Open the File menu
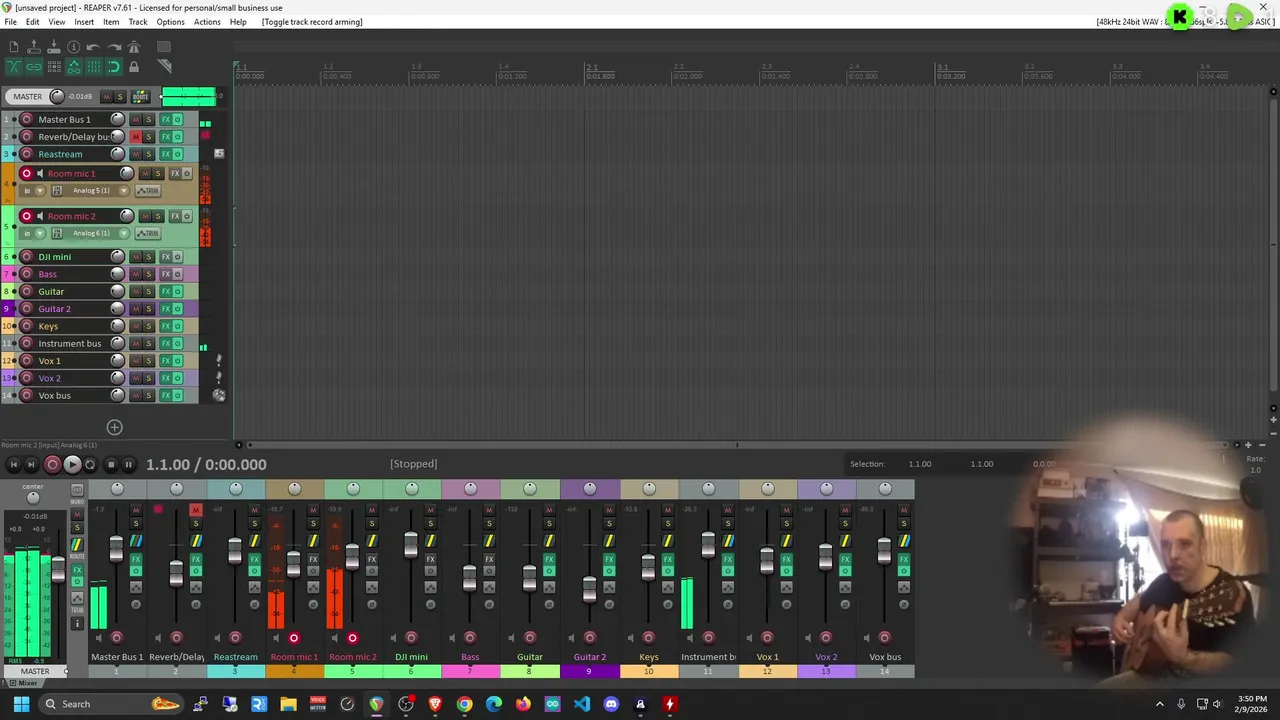1280x720 pixels. [x=10, y=22]
